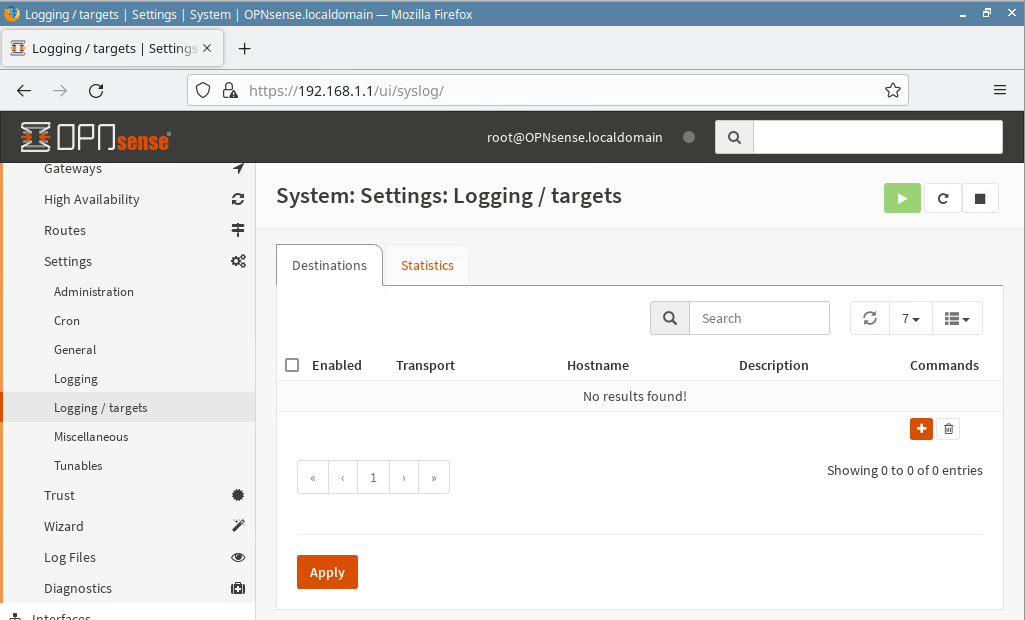Click the magnifier icon beside the table search
Viewport: 1025px width, 620px height.
click(x=670, y=319)
